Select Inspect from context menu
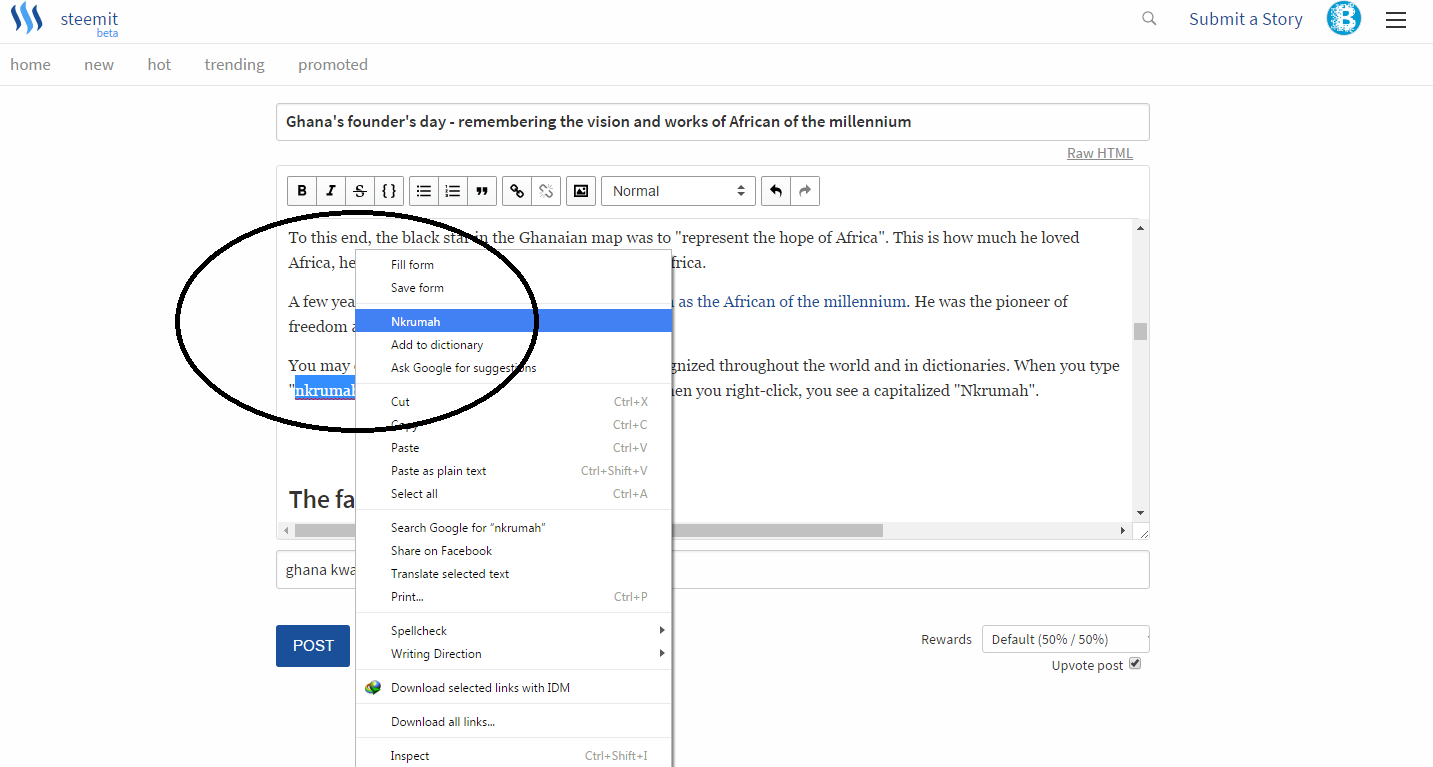The width and height of the screenshot is (1433, 767). [514, 756]
